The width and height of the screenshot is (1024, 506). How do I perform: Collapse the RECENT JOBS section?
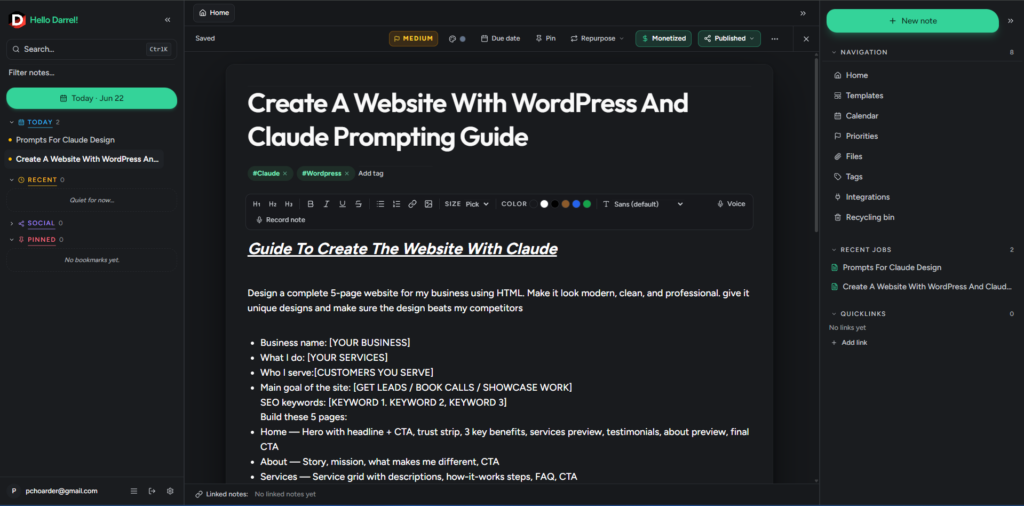tap(834, 250)
